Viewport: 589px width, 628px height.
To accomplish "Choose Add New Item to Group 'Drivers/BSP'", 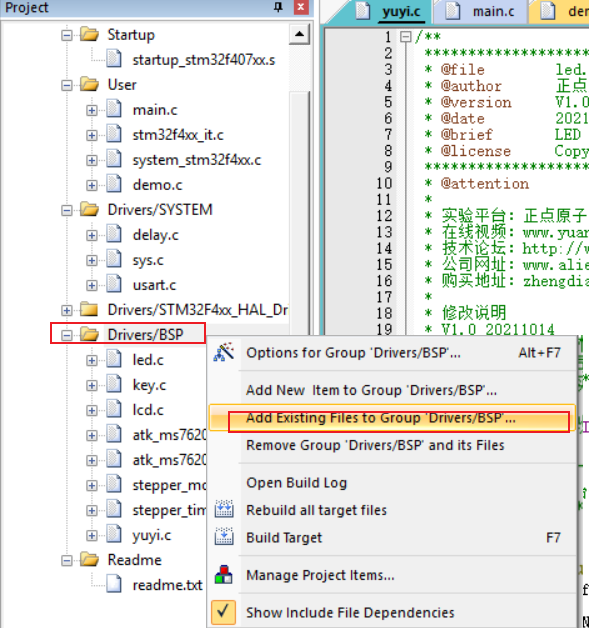I will pos(392,390).
